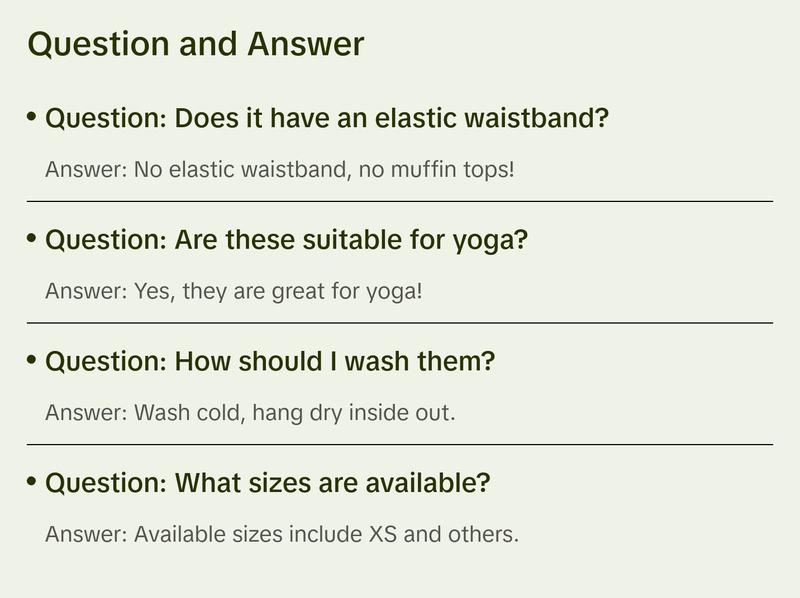This screenshot has width=800, height=598.
Task: Click the 'Question and Answer' heading
Action: (x=196, y=44)
